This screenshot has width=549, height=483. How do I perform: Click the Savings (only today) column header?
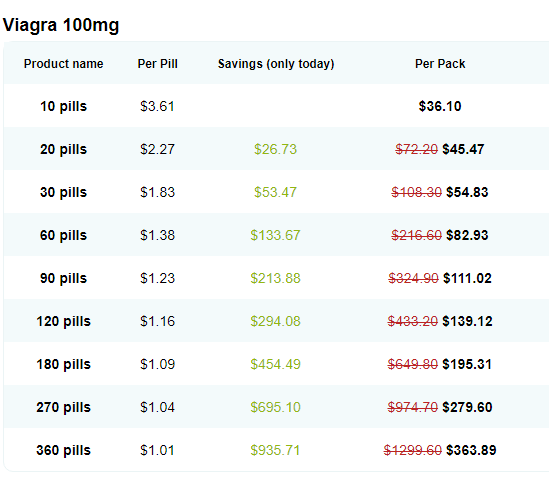pyautogui.click(x=276, y=64)
